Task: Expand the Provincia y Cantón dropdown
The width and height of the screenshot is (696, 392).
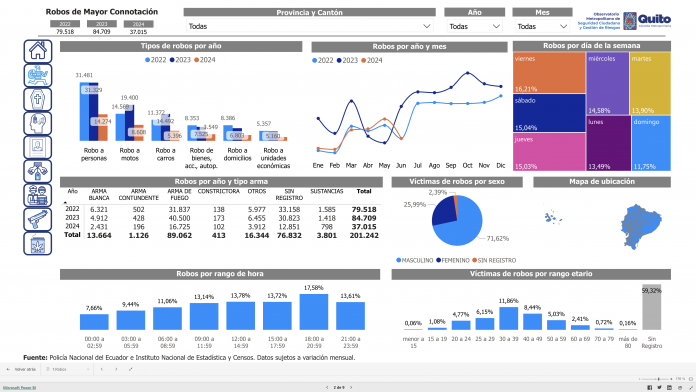Action: 309,26
